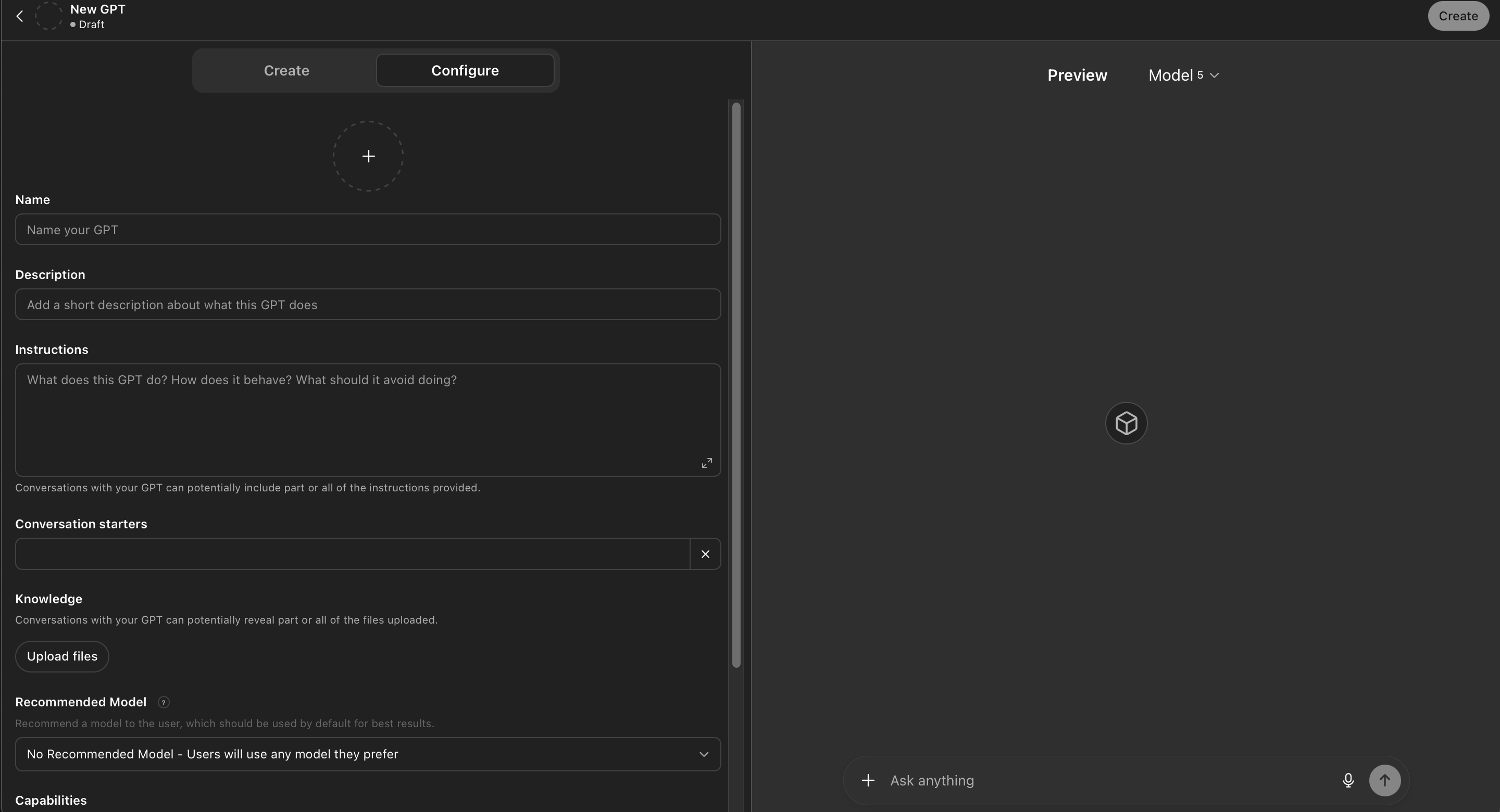Click the send message arrow button
This screenshot has width=1500, height=812.
click(1385, 780)
